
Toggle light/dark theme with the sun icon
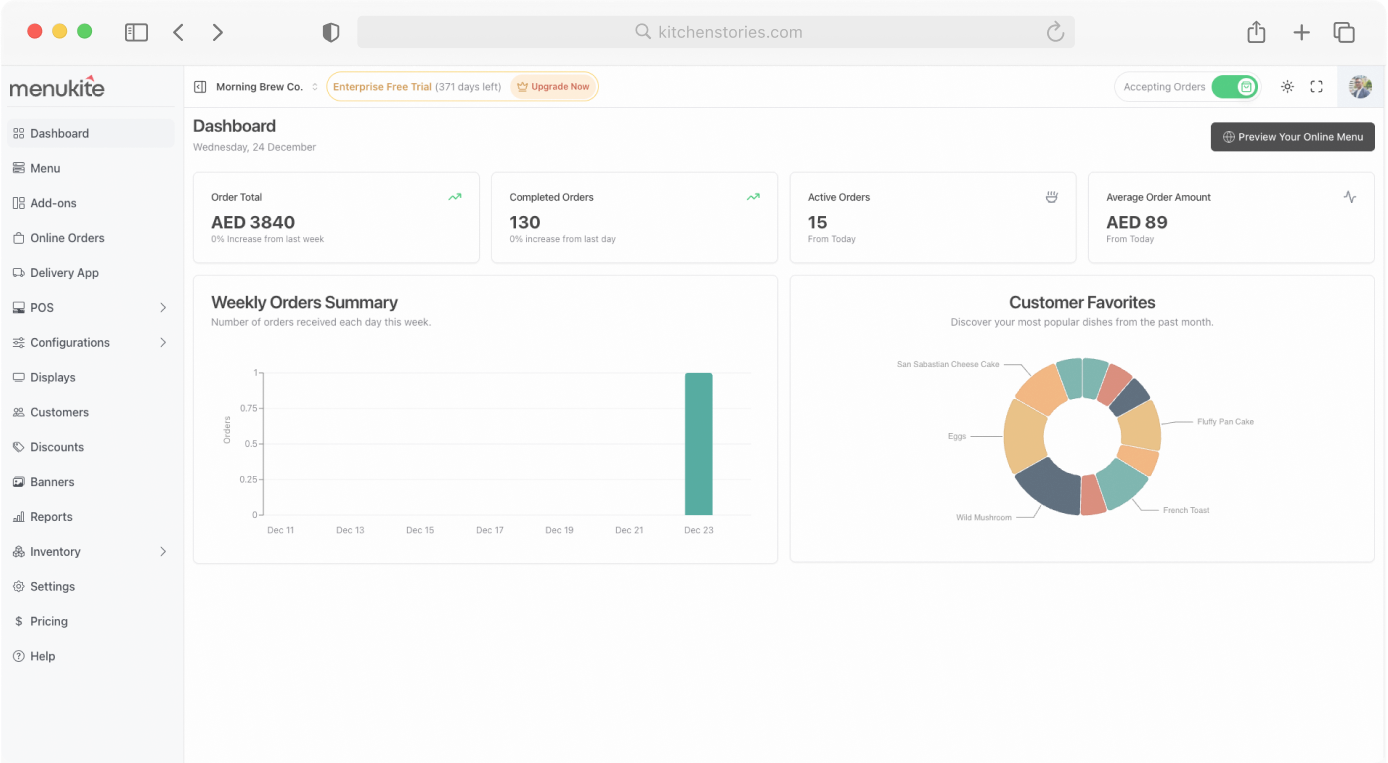[1287, 86]
